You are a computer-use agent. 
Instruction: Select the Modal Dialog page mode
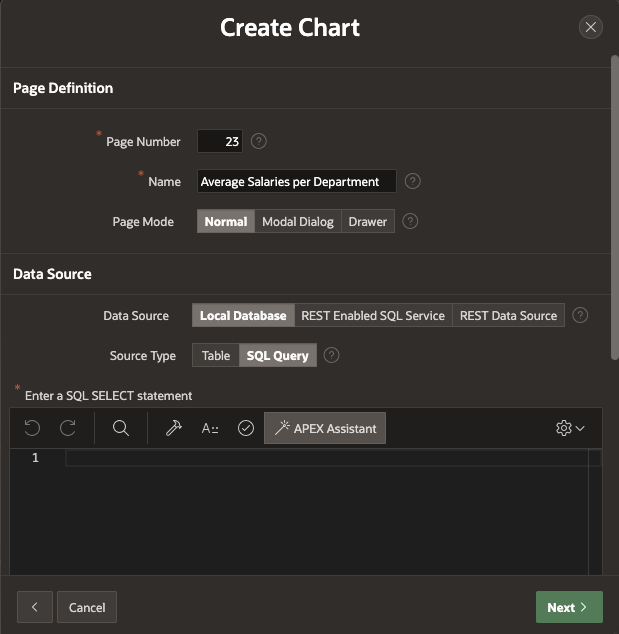click(298, 221)
